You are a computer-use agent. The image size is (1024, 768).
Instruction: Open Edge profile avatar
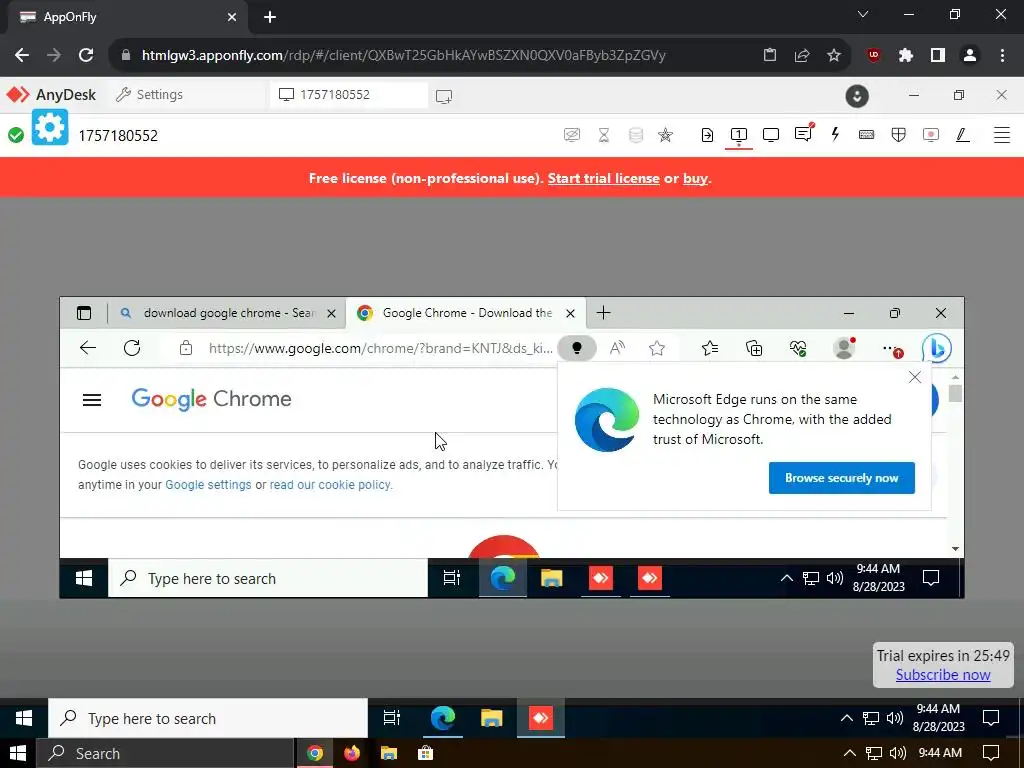point(844,348)
